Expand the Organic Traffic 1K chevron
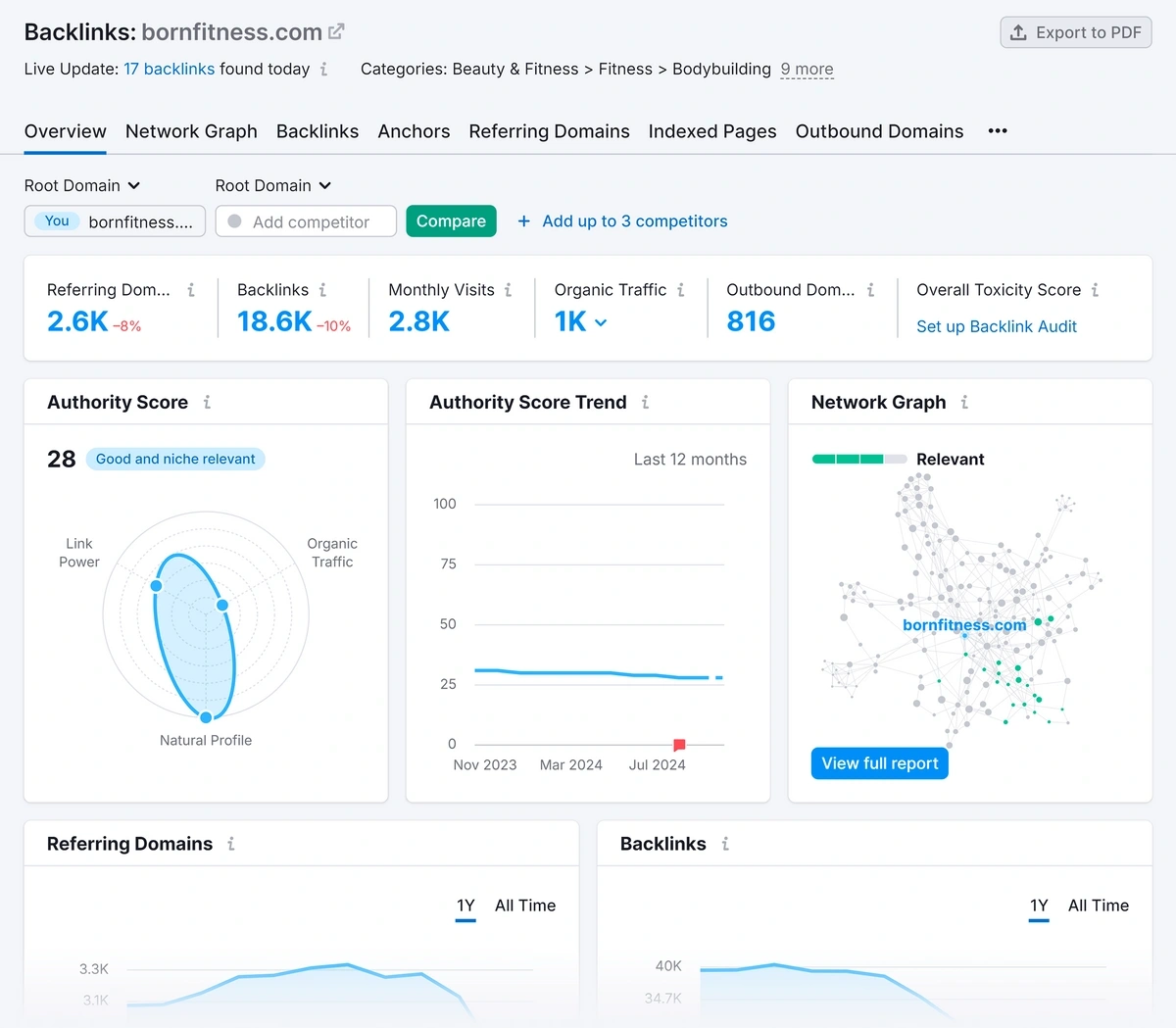Image resolution: width=1176 pixels, height=1028 pixels. 601,322
